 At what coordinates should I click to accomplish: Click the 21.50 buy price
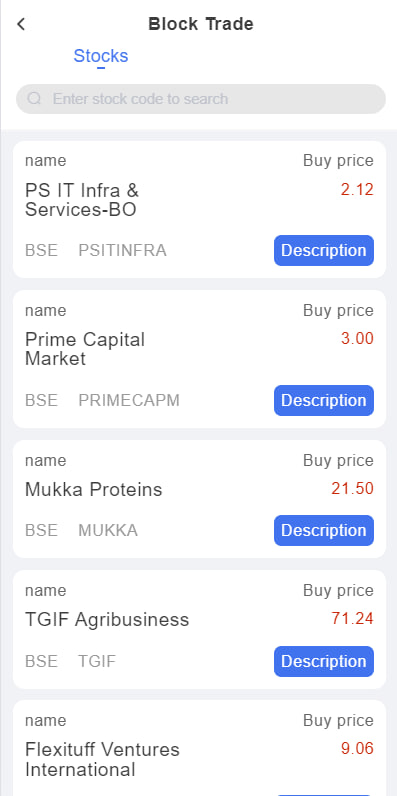tap(352, 488)
